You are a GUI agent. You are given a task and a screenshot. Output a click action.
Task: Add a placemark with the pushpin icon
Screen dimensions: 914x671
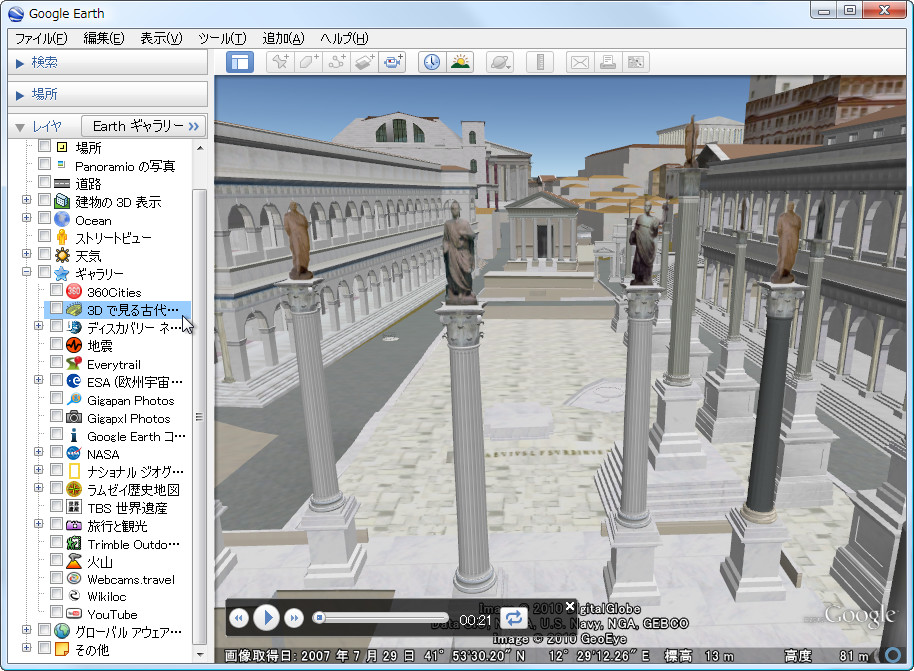(280, 62)
